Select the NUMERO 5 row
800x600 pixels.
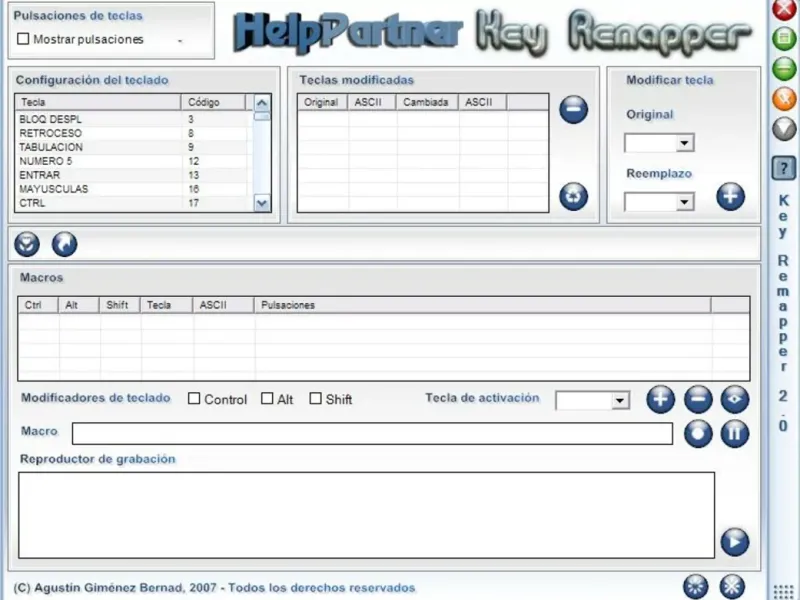pyautogui.click(x=134, y=161)
